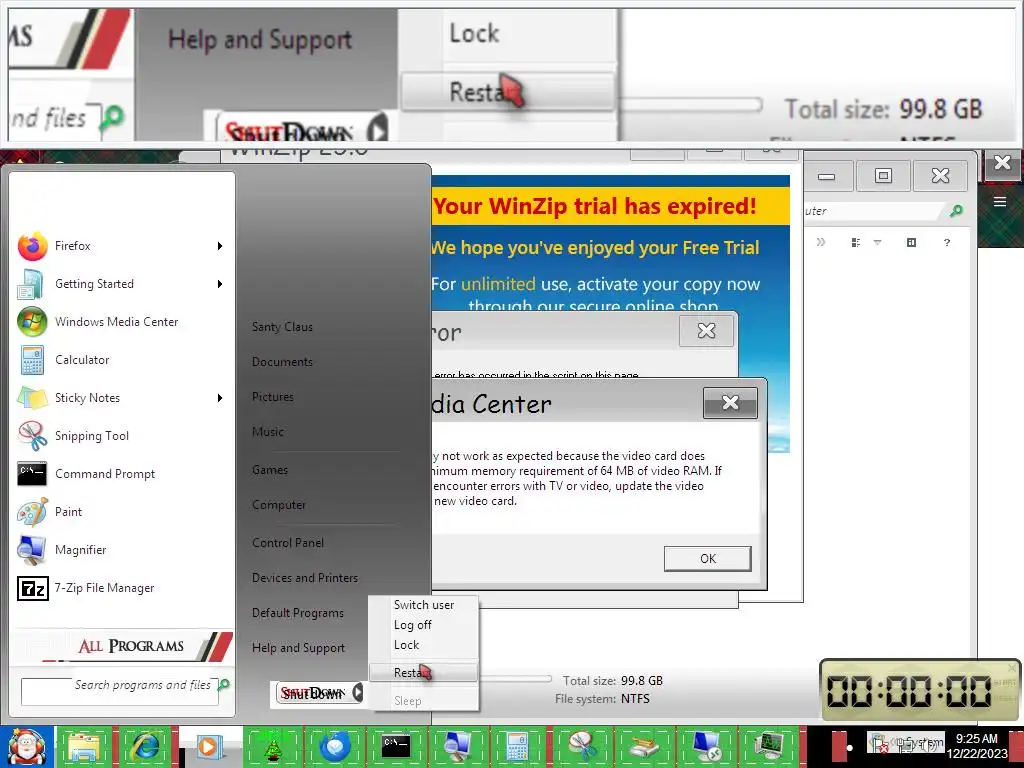The width and height of the screenshot is (1024, 768).
Task: Toggle the Explorer preview pane icon
Action: [x=912, y=242]
